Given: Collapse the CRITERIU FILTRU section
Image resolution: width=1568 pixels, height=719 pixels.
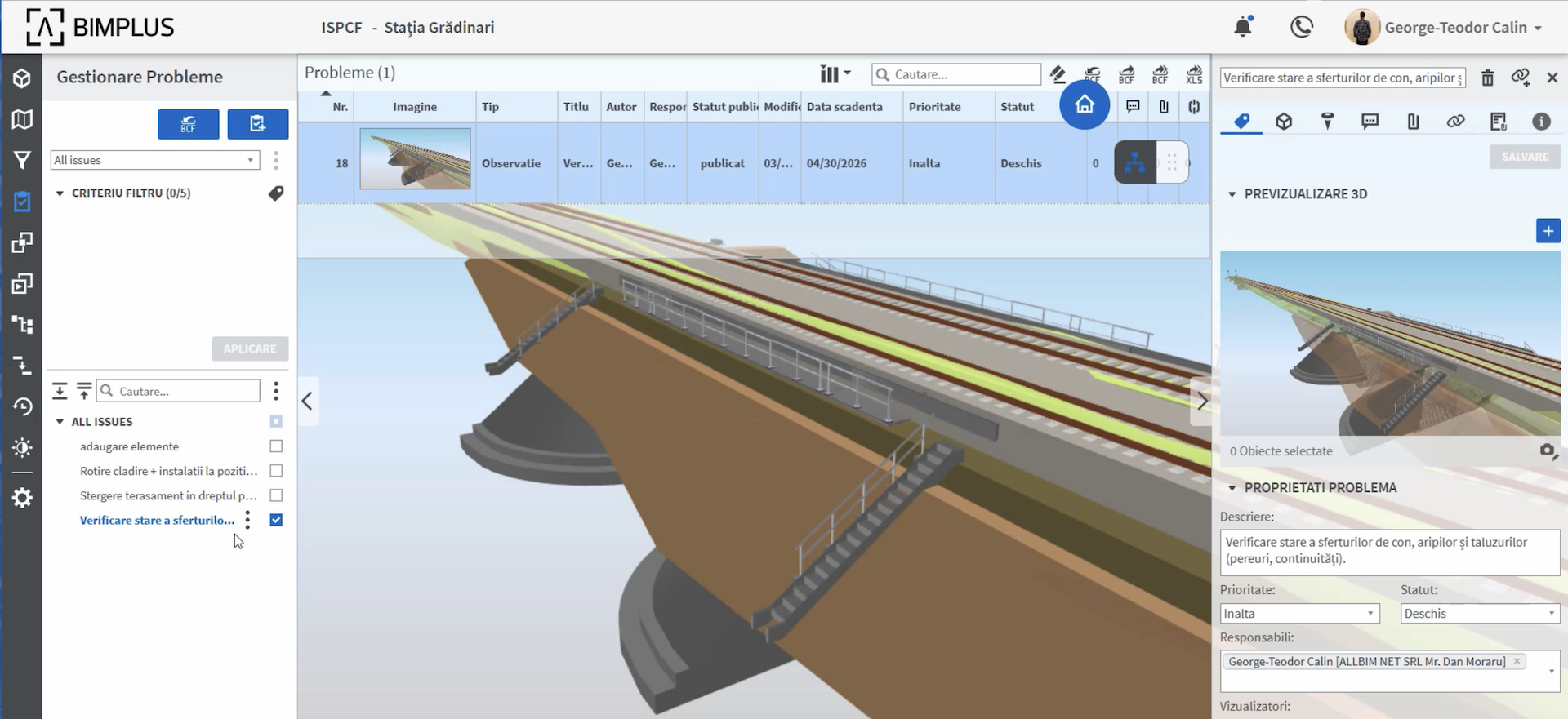Looking at the screenshot, I should [60, 193].
